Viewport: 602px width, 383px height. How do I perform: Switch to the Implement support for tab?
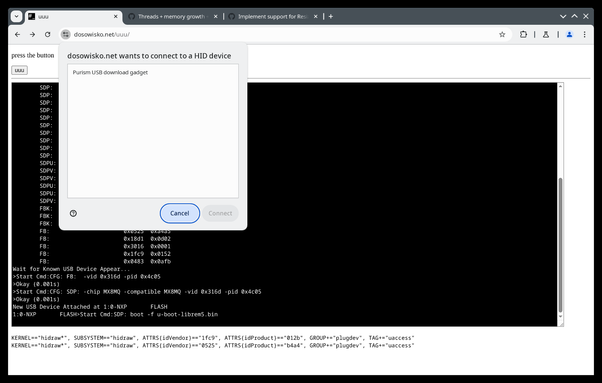coord(273,17)
